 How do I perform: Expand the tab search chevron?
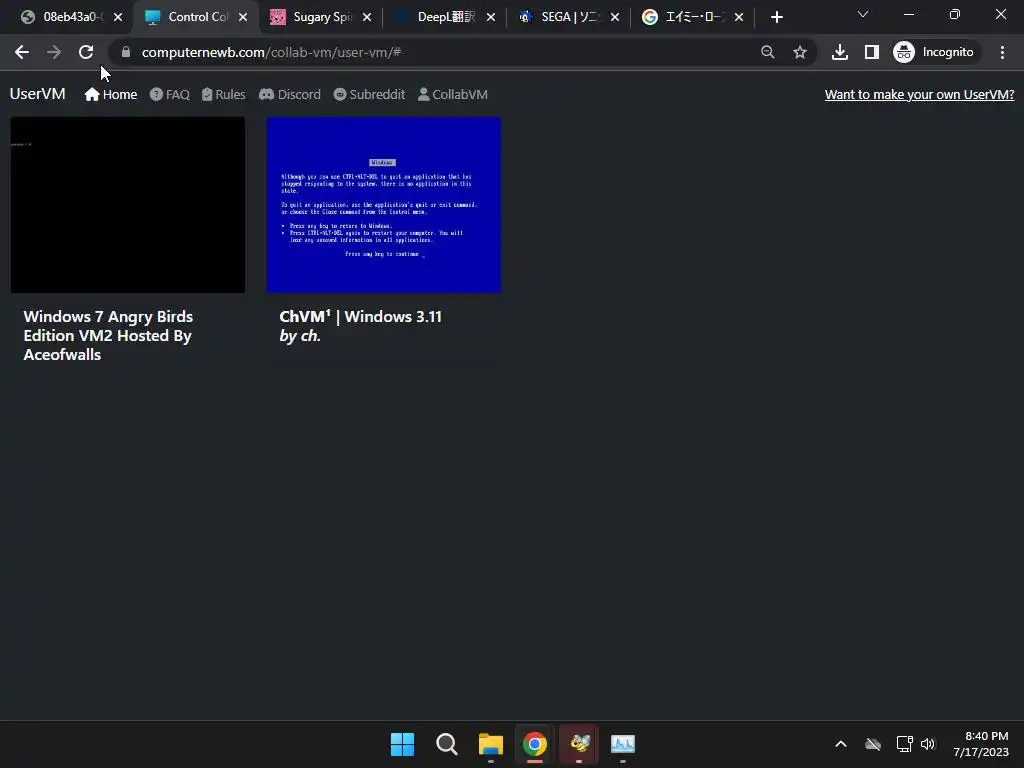(863, 14)
